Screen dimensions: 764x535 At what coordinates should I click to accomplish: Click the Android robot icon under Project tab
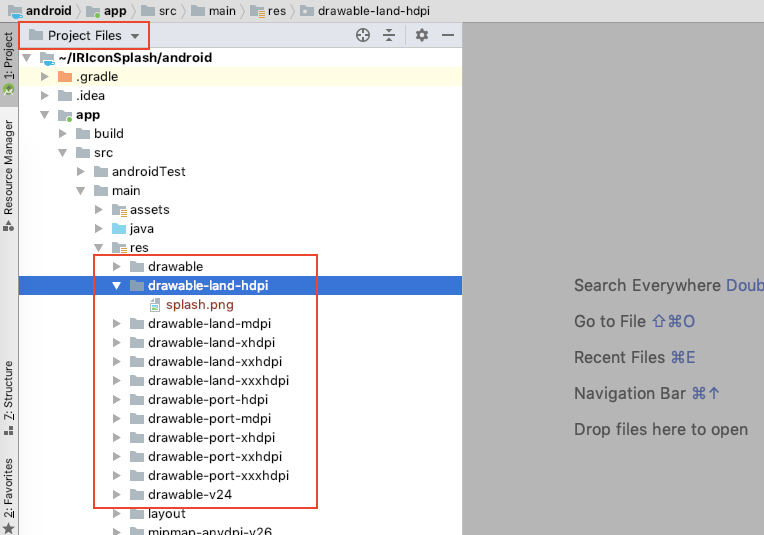(9, 90)
